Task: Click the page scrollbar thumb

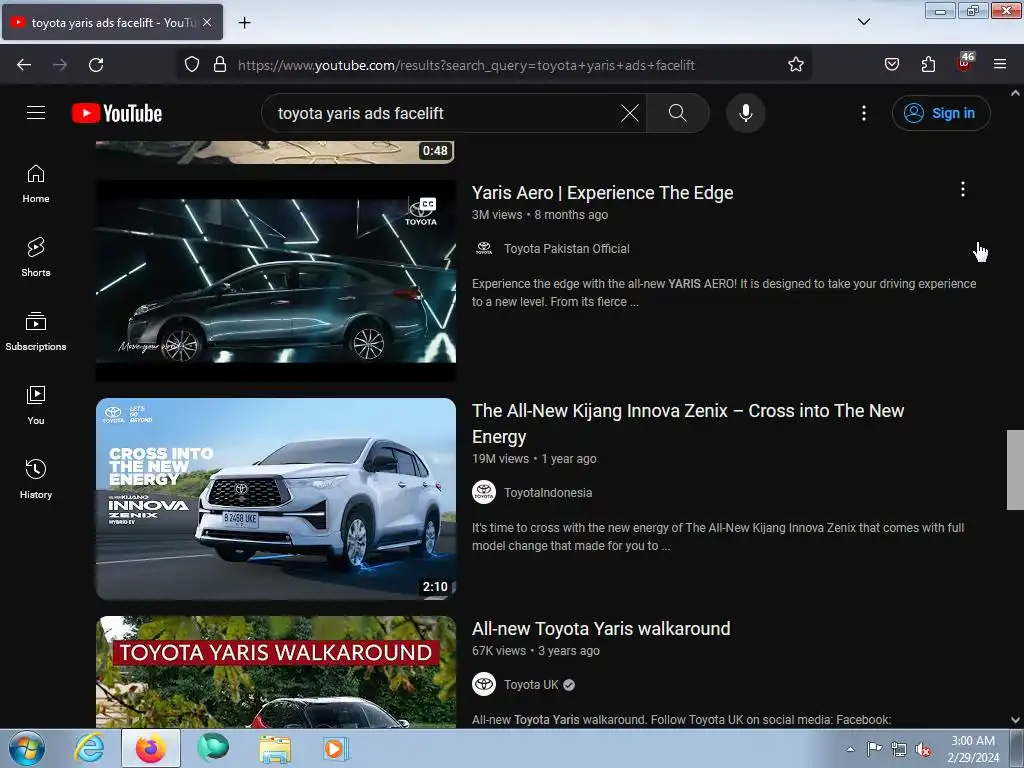Action: (1015, 470)
